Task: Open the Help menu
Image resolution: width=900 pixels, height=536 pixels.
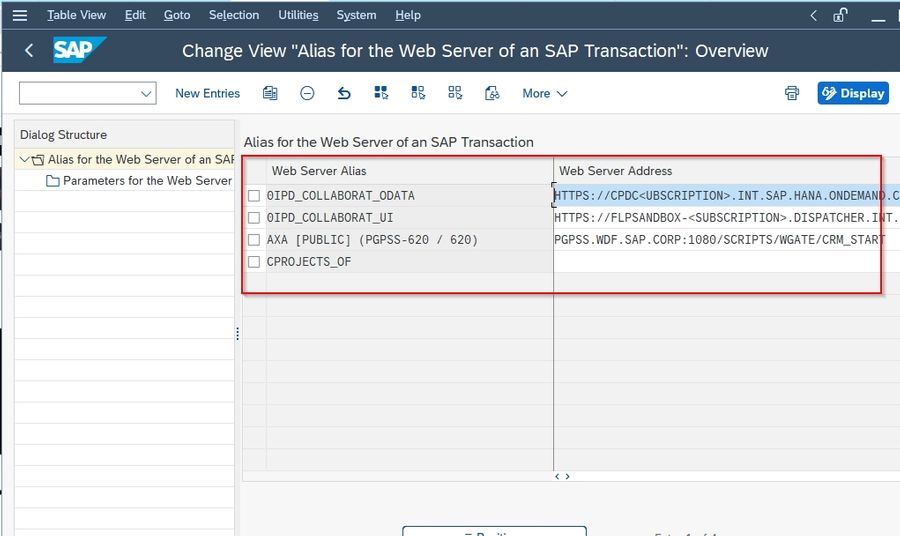Action: [x=408, y=15]
